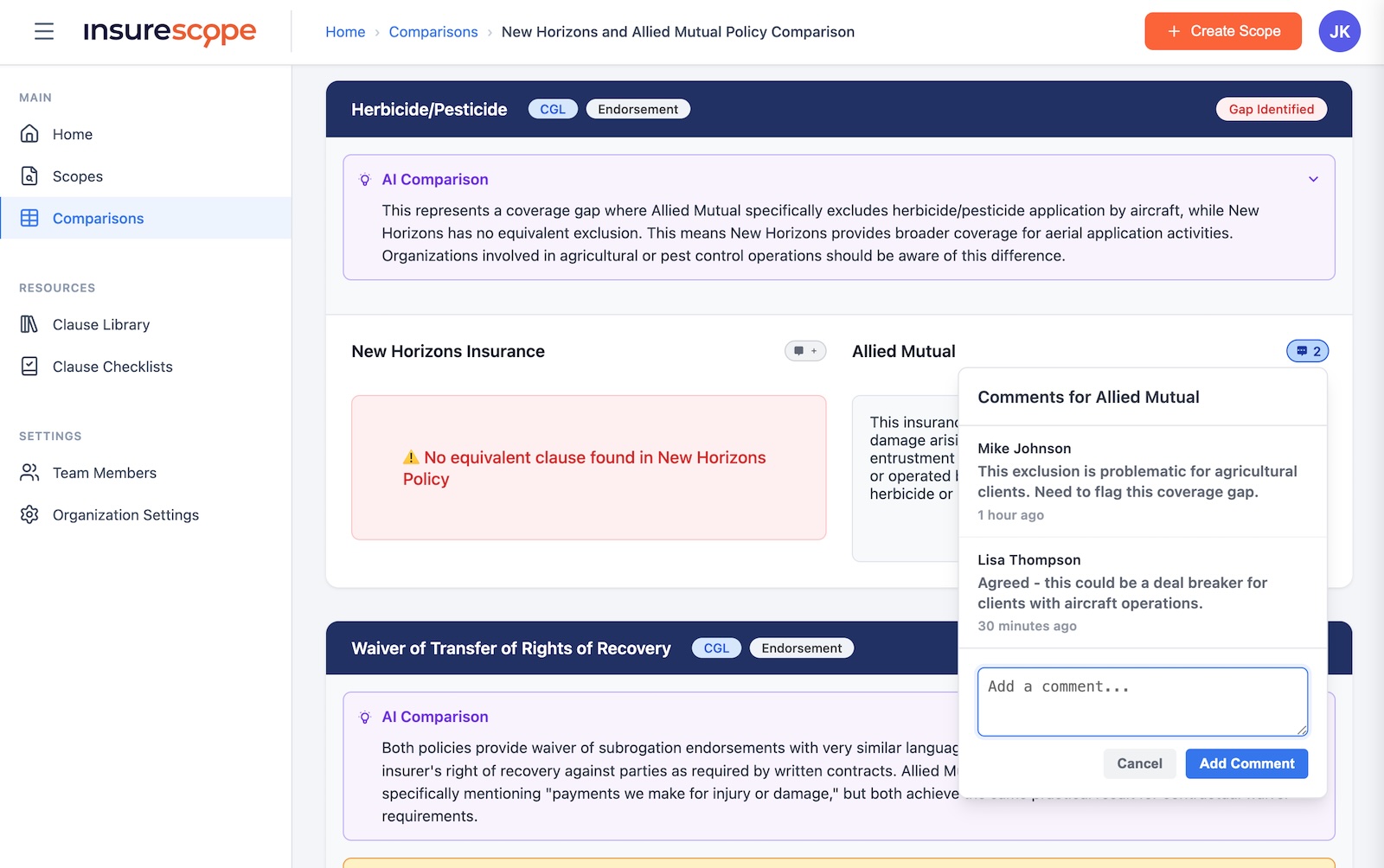This screenshot has width=1384, height=868.
Task: Focus the Add a comment text field
Action: pos(1142,701)
